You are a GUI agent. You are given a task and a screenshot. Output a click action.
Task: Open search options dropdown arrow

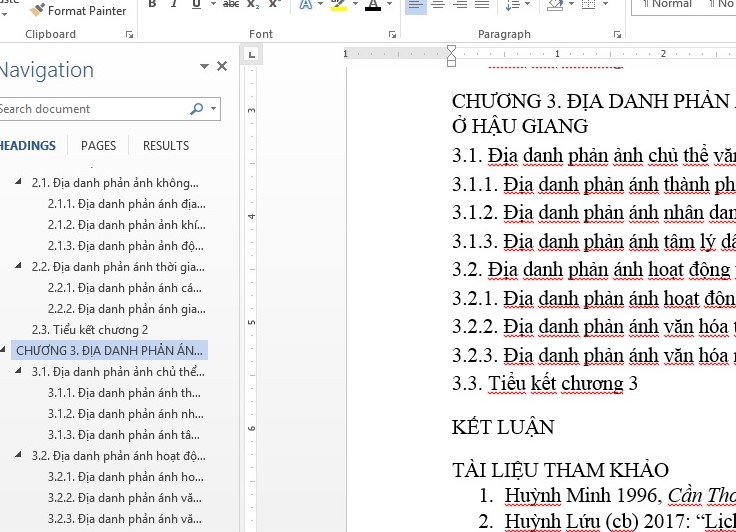pos(214,109)
